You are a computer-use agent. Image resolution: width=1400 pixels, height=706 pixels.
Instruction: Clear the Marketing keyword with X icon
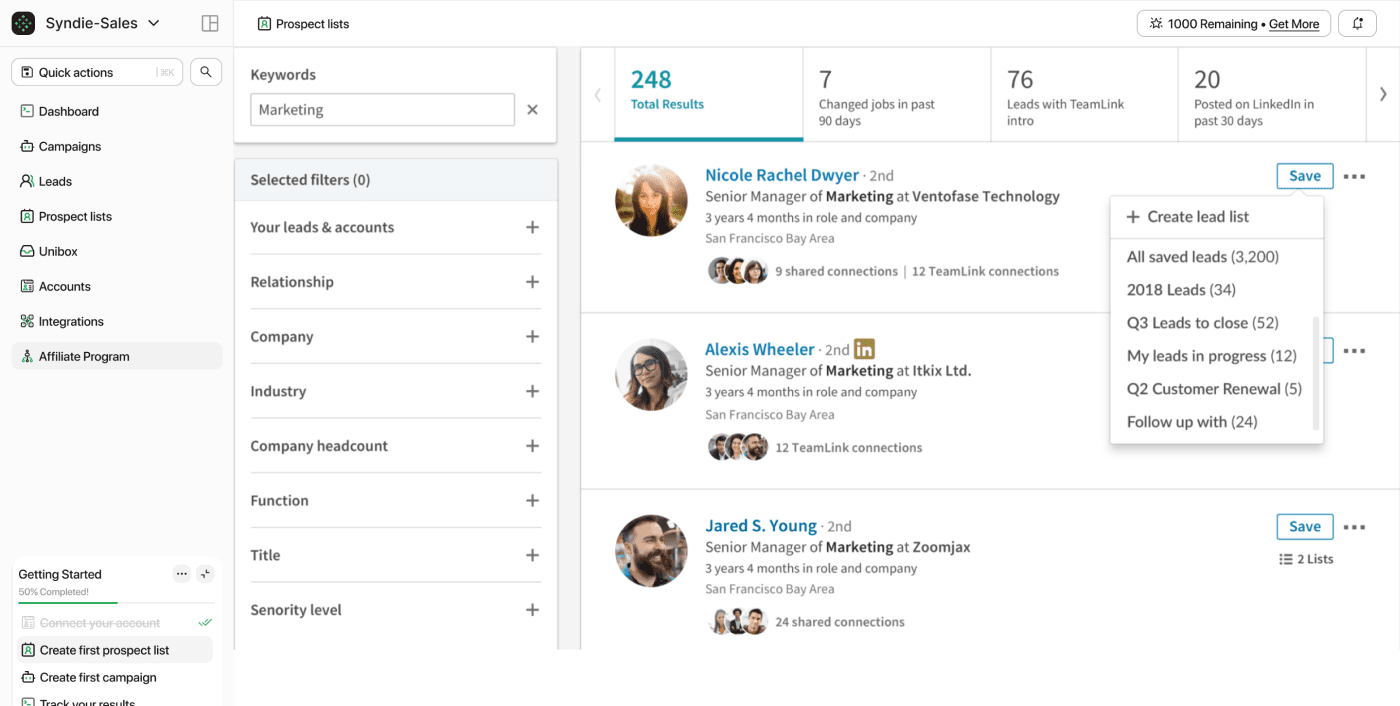[x=532, y=110]
